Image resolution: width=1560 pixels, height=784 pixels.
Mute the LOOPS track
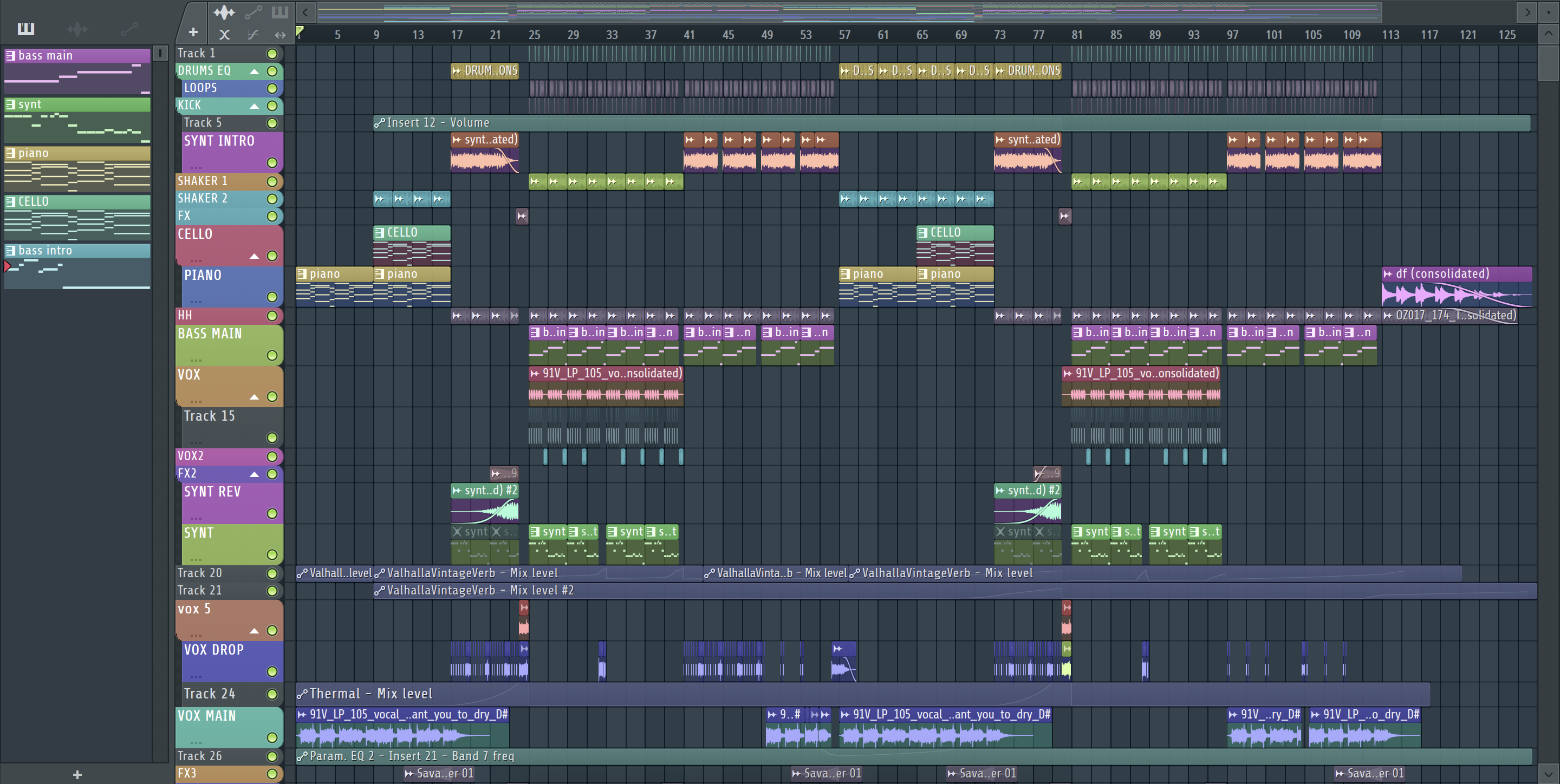coord(272,88)
